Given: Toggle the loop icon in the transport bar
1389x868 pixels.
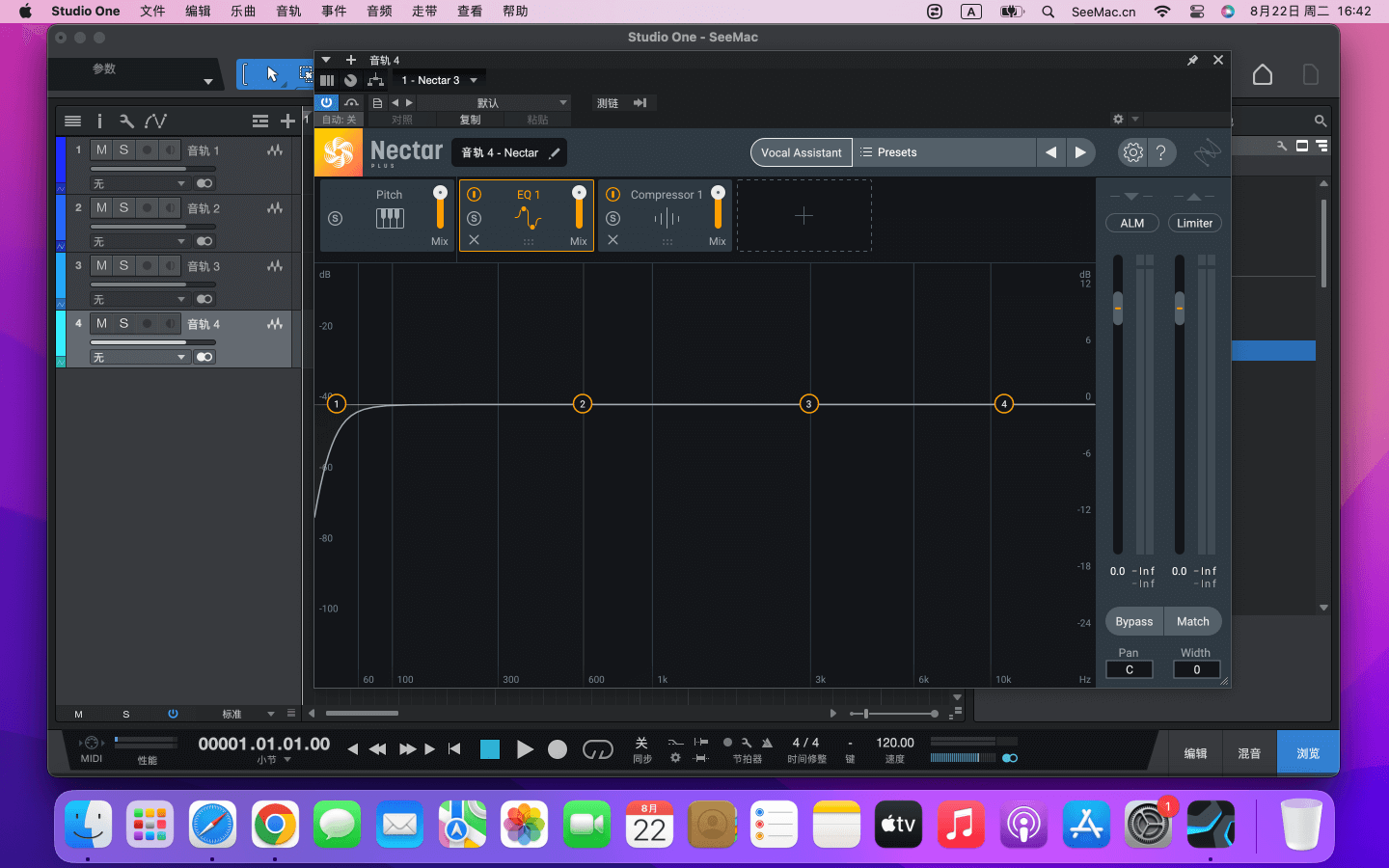Looking at the screenshot, I should (597, 749).
